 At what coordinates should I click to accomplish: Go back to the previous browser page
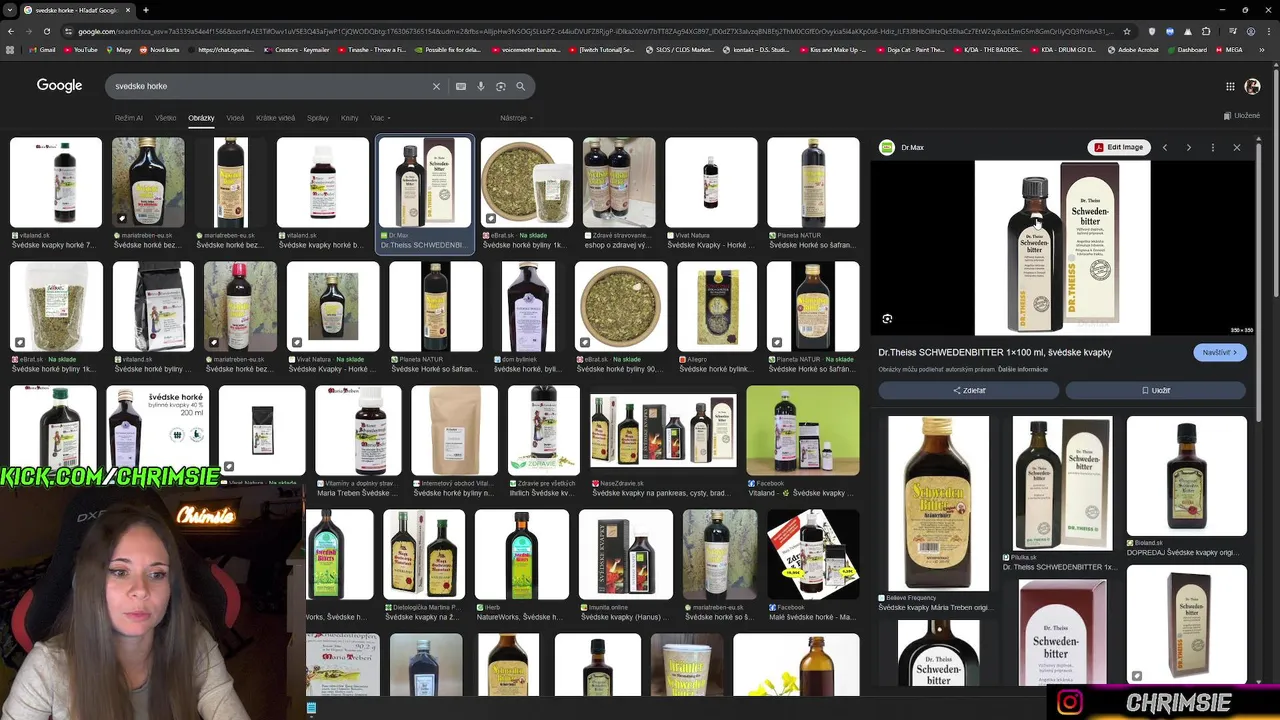(11, 31)
